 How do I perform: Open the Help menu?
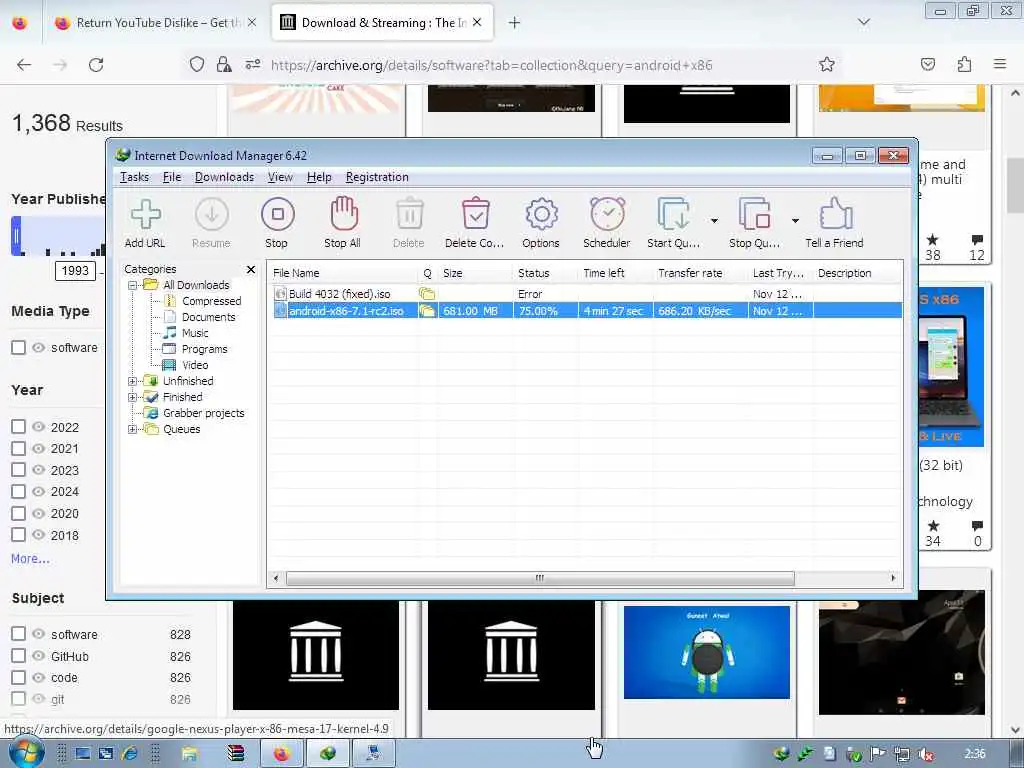click(x=319, y=177)
